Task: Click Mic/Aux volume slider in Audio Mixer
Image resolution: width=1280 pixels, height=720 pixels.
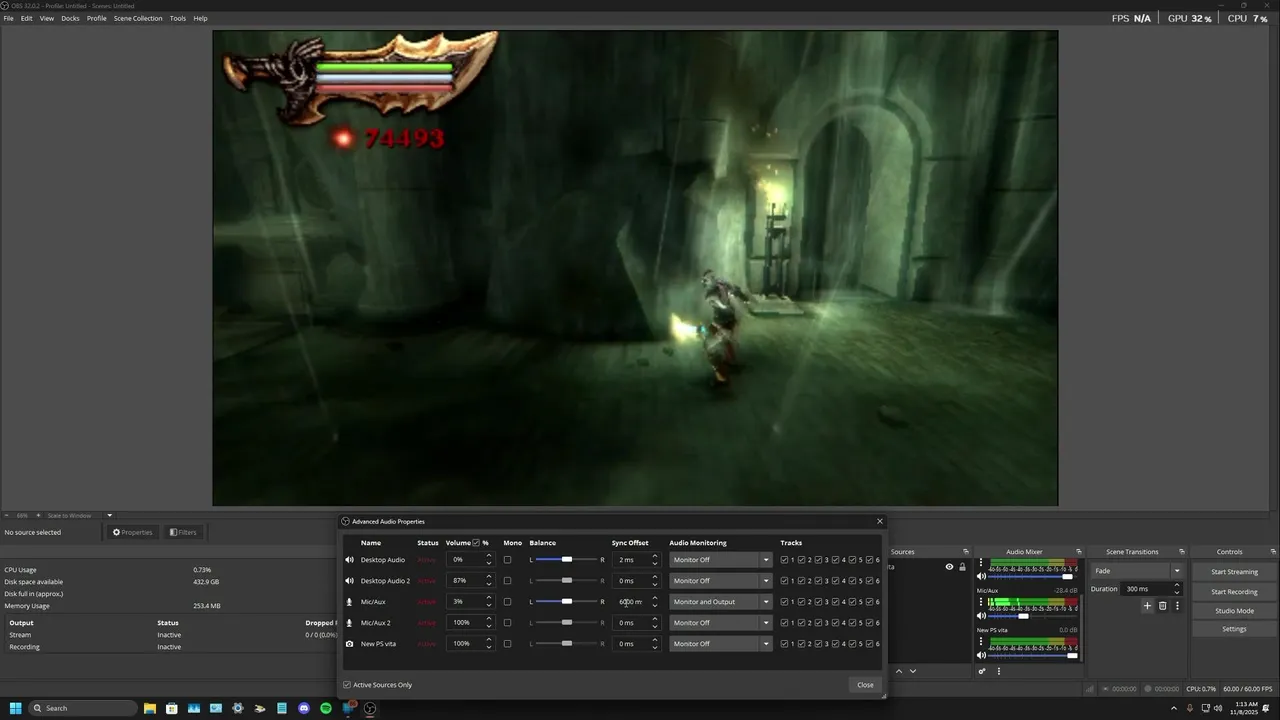Action: [1031, 616]
